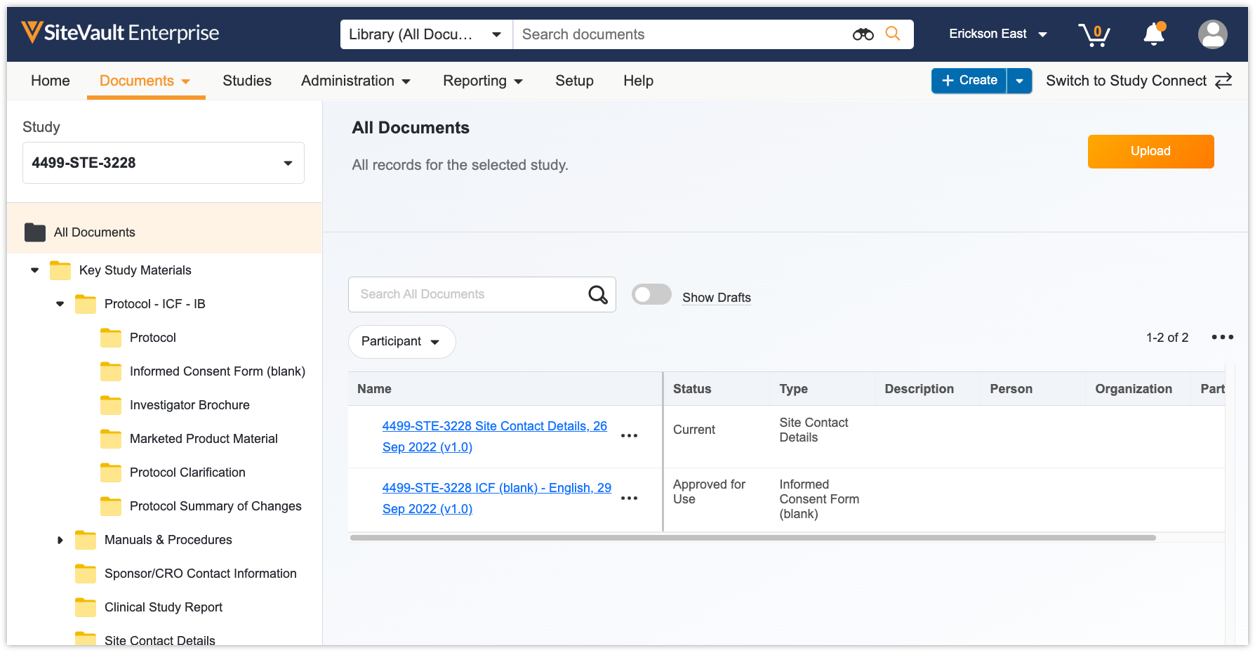Toggle the Show Drafts switch
Viewport: 1255px width, 652px height.
652,295
